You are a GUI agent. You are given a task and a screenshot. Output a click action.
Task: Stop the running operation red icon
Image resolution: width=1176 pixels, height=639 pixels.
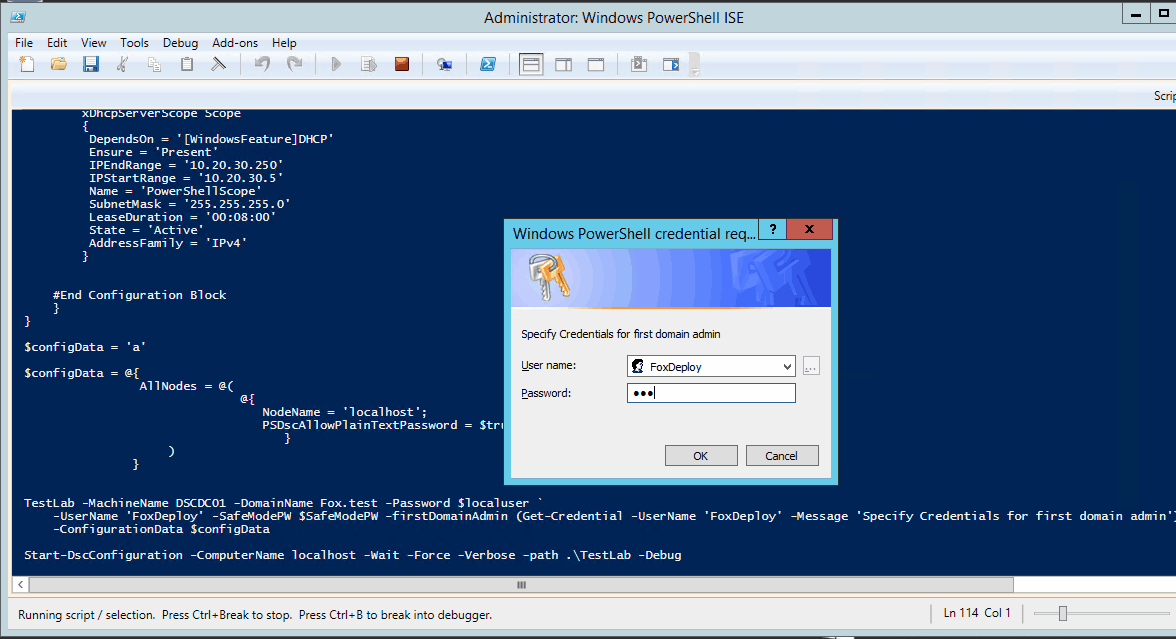pos(402,64)
